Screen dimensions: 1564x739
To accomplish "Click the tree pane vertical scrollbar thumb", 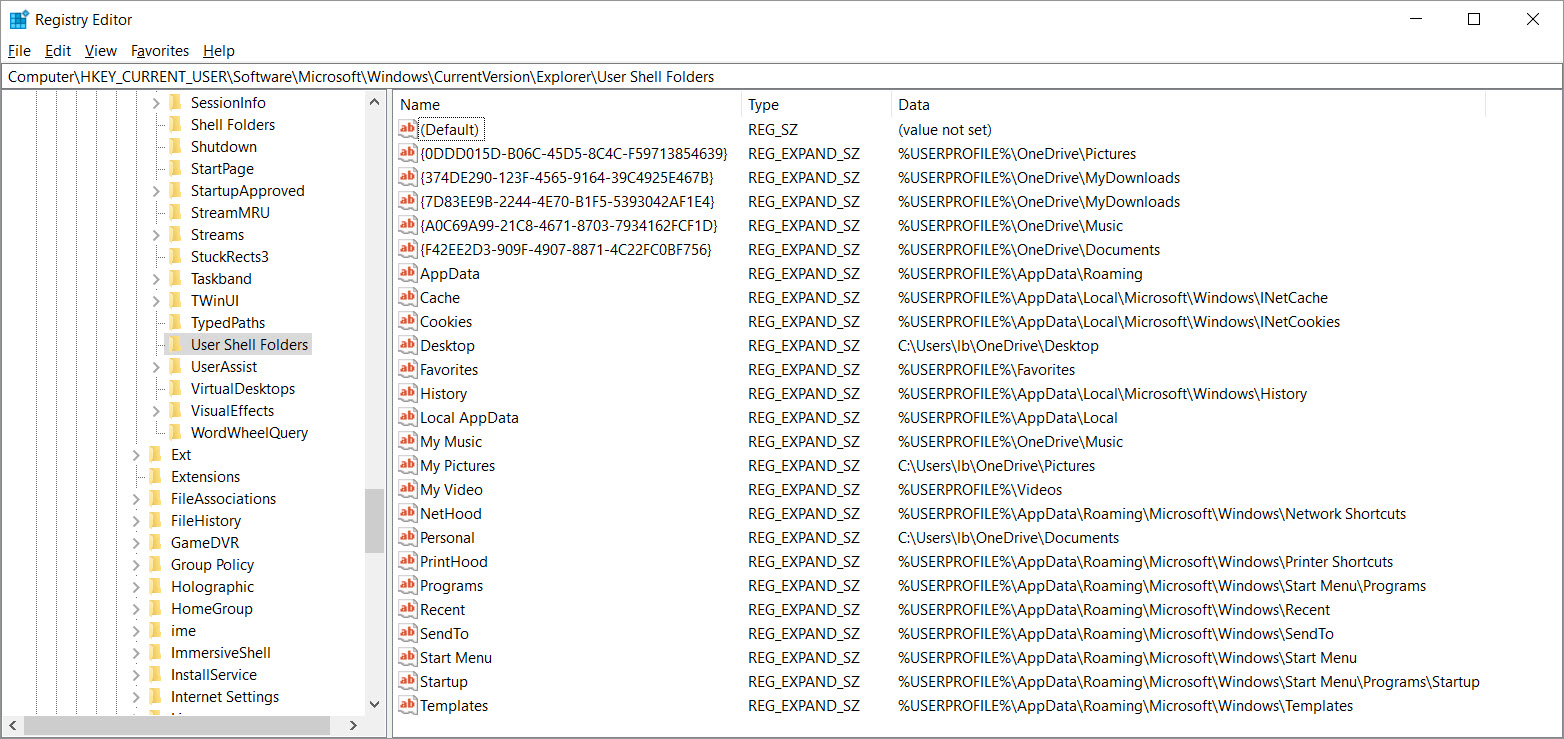I will tap(374, 520).
